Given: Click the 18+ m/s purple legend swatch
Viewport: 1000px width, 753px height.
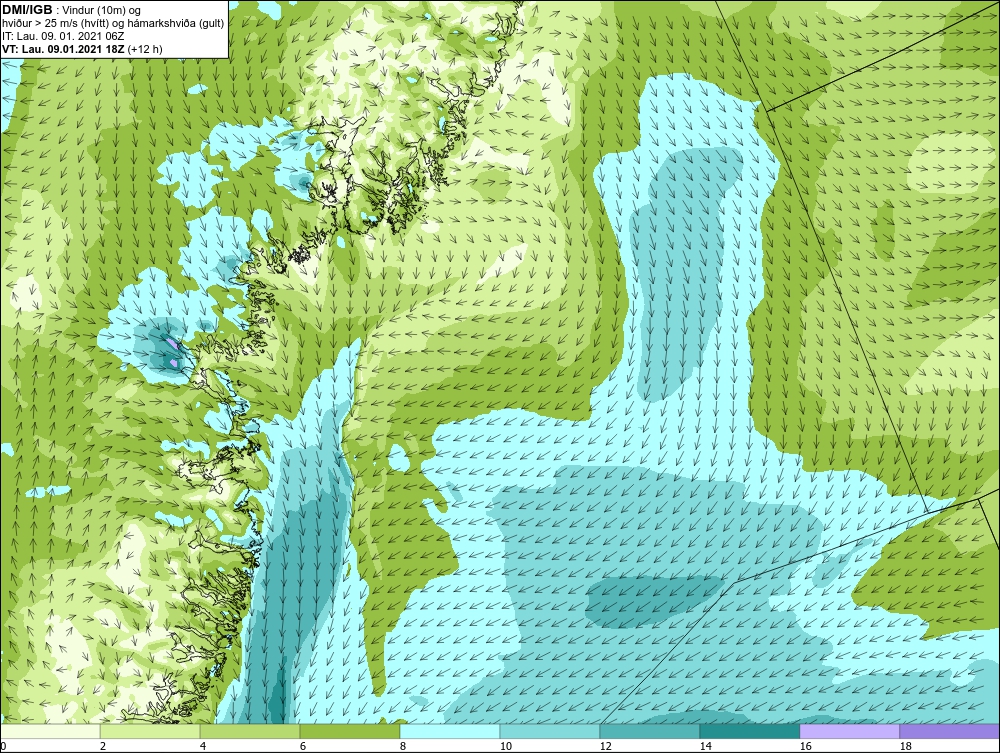Looking at the screenshot, I should click(949, 731).
